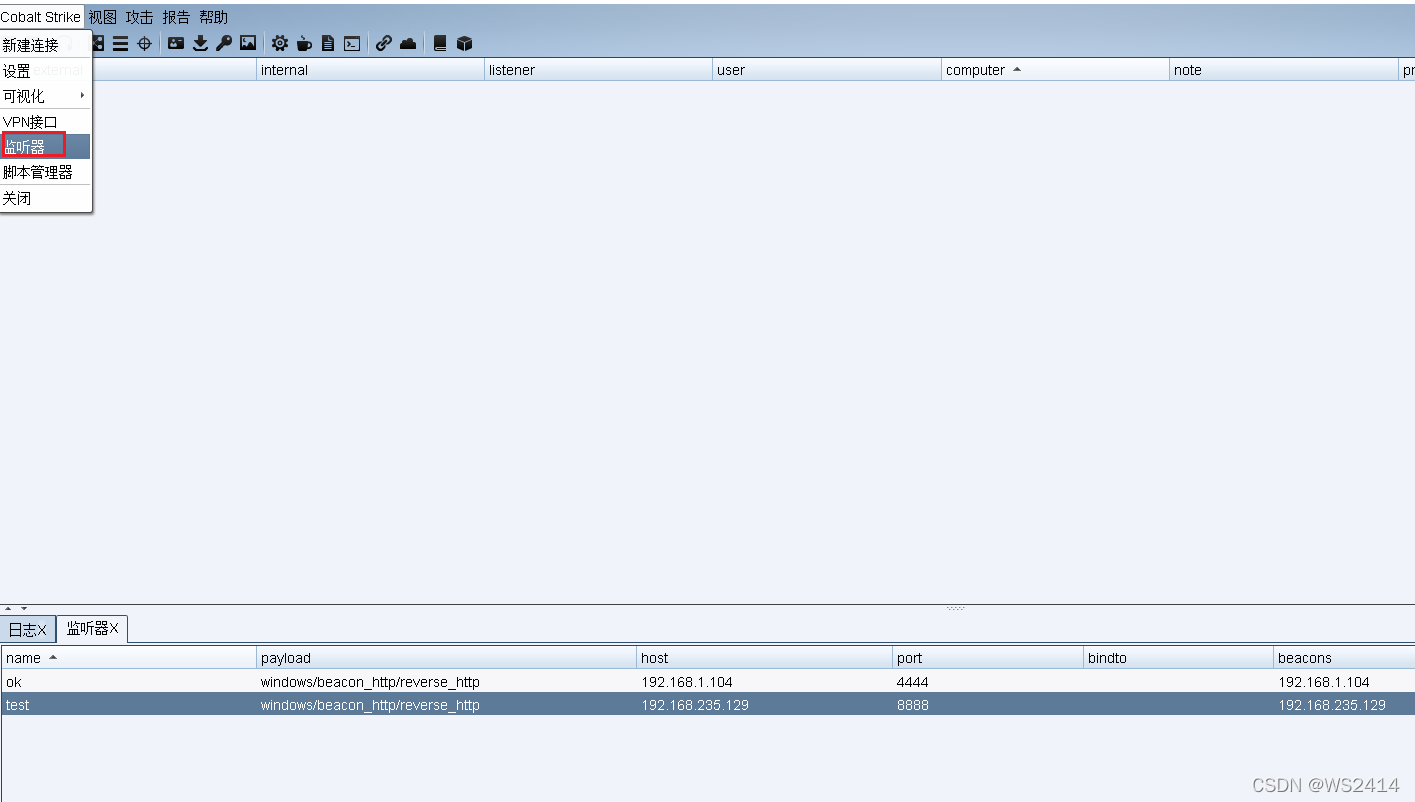This screenshot has width=1415, height=802.
Task: Open the keystrokes key icon
Action: (224, 43)
